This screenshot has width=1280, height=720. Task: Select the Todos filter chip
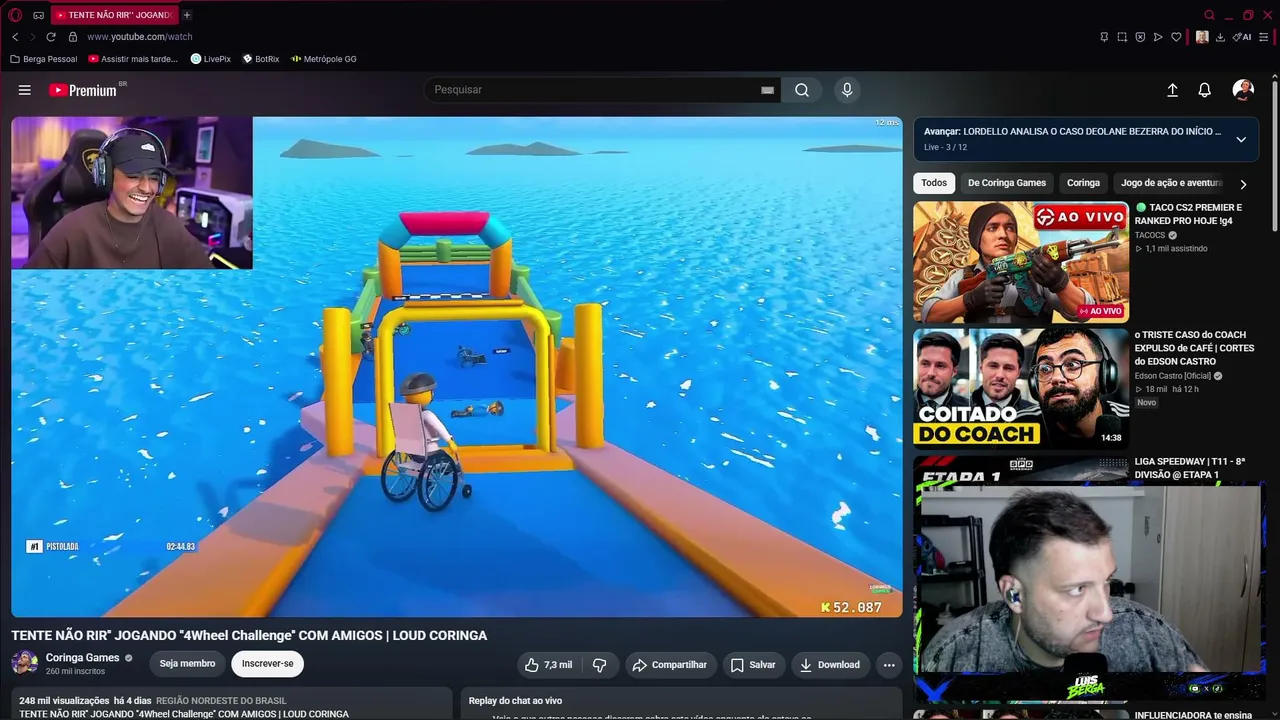[x=934, y=183]
